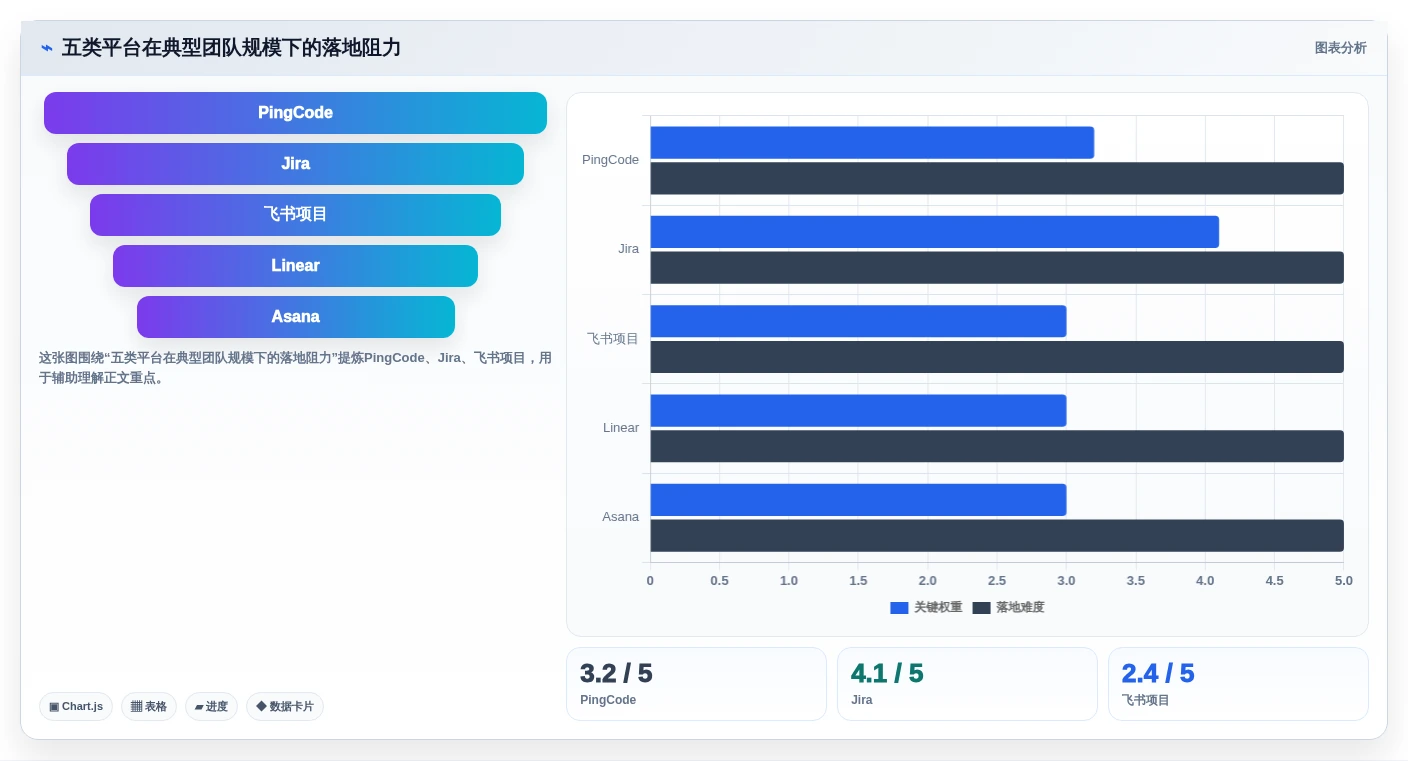Viewport: 1408px width, 761px height.
Task: Open the 4.1 / 5 Jira data card
Action: [967, 684]
